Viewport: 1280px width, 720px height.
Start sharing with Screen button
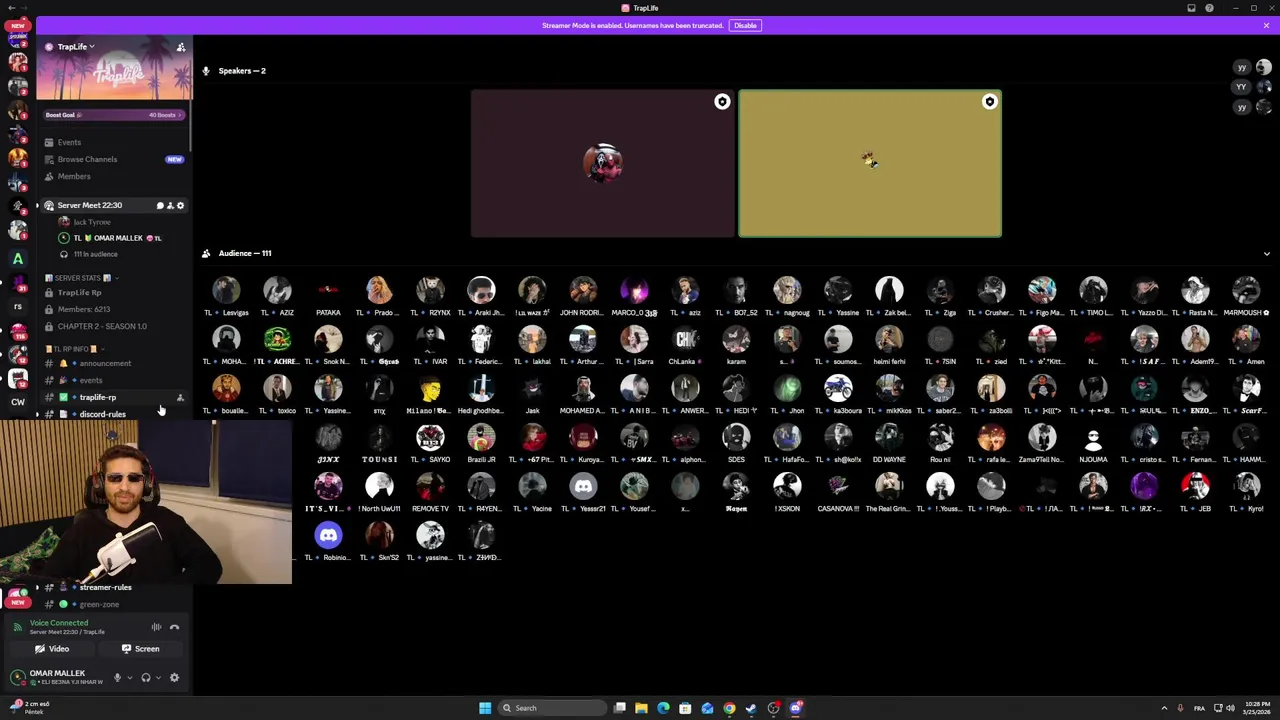(140, 649)
